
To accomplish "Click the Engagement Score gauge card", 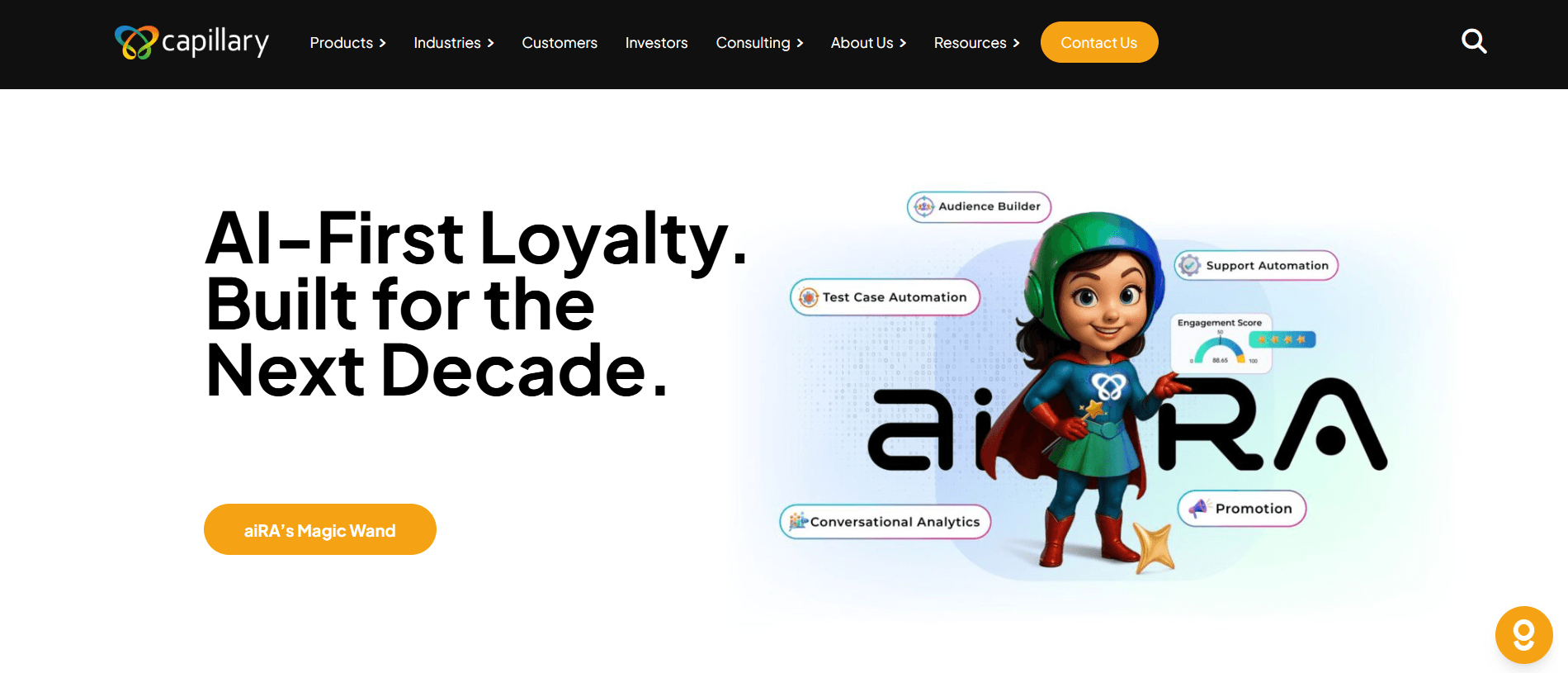I will (1221, 344).
